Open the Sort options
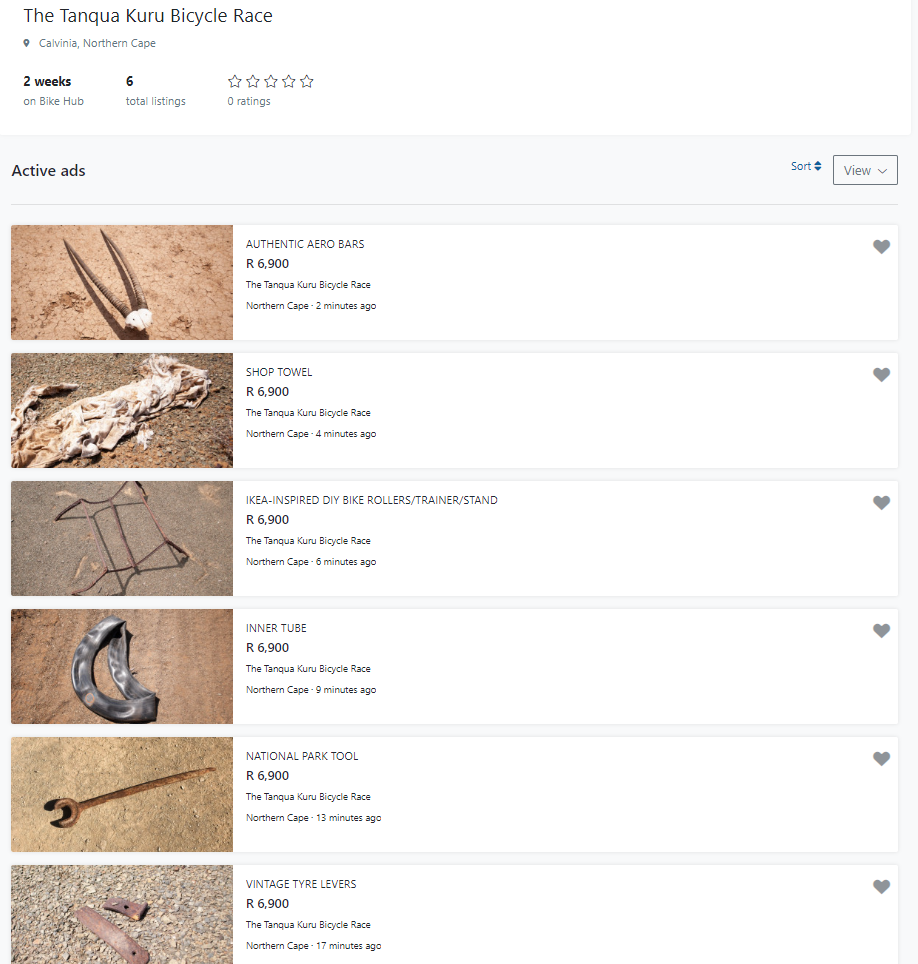This screenshot has width=918, height=964. point(806,167)
